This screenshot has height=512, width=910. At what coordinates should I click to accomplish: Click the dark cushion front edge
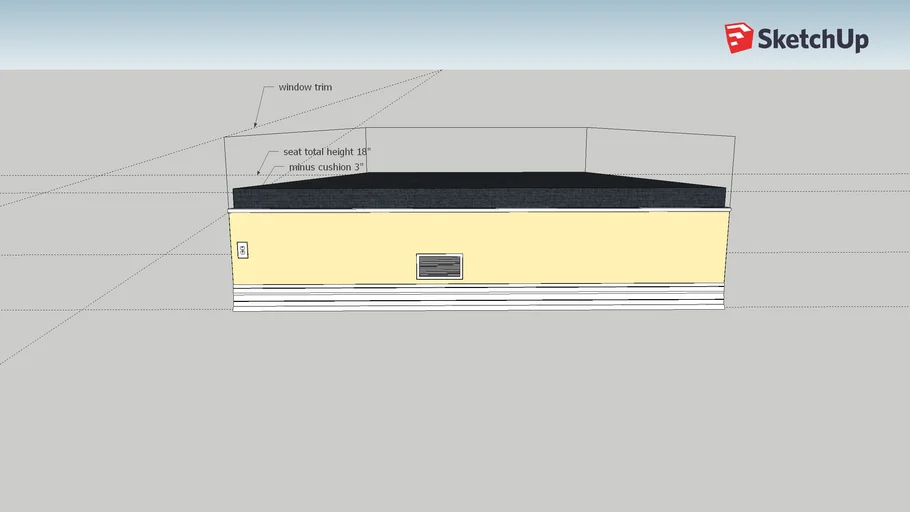[x=480, y=199]
